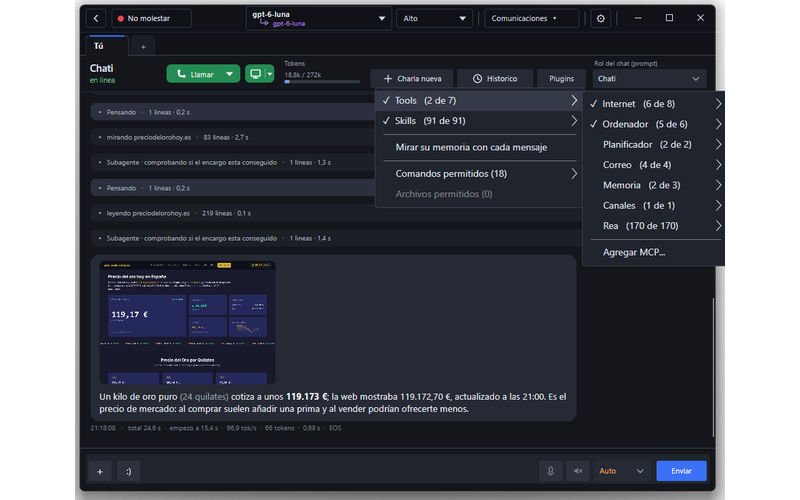This screenshot has height=500, width=800.
Task: Open the Comunicaciones dropdown
Action: (531, 18)
